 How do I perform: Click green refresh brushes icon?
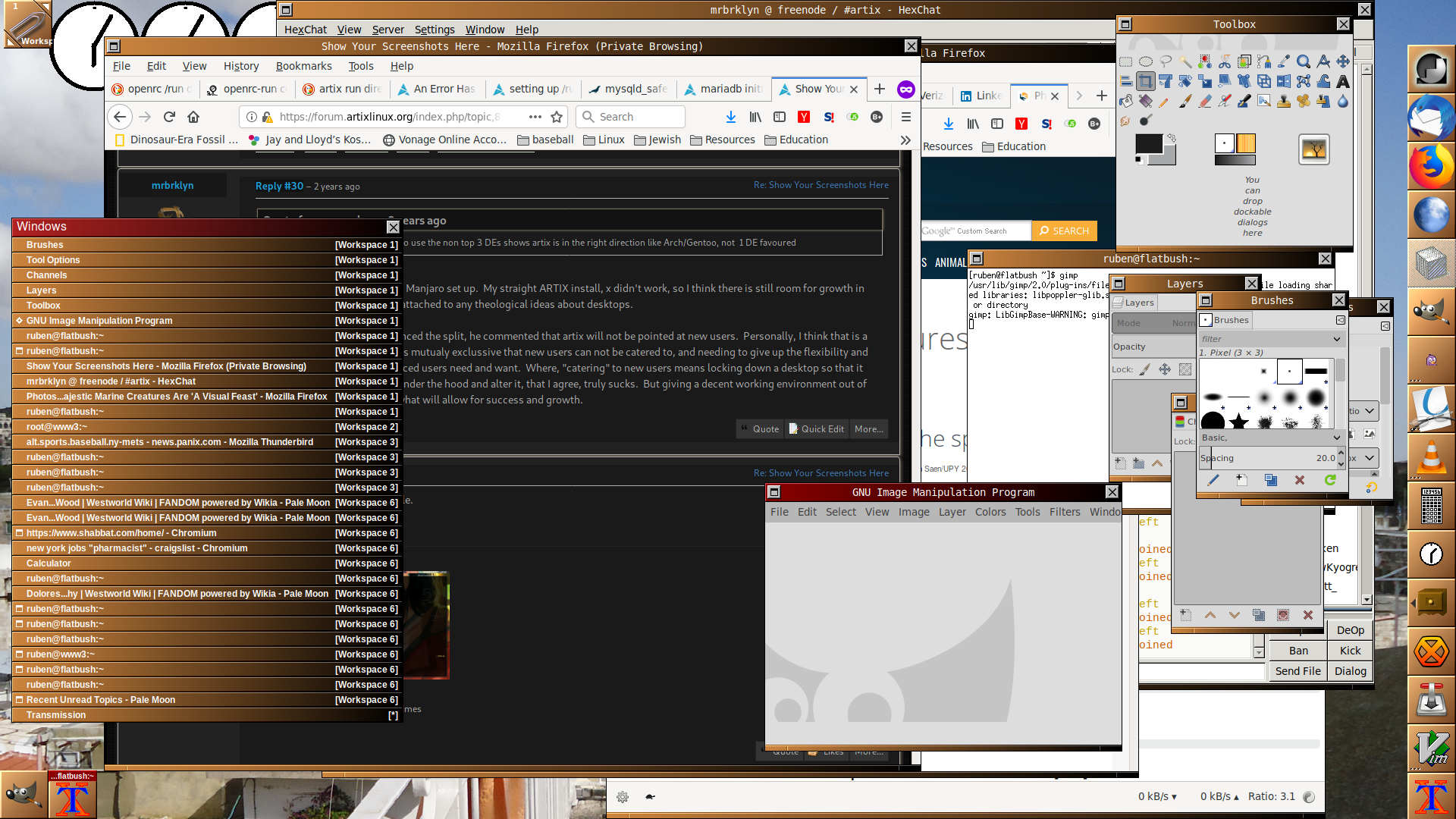pyautogui.click(x=1330, y=480)
